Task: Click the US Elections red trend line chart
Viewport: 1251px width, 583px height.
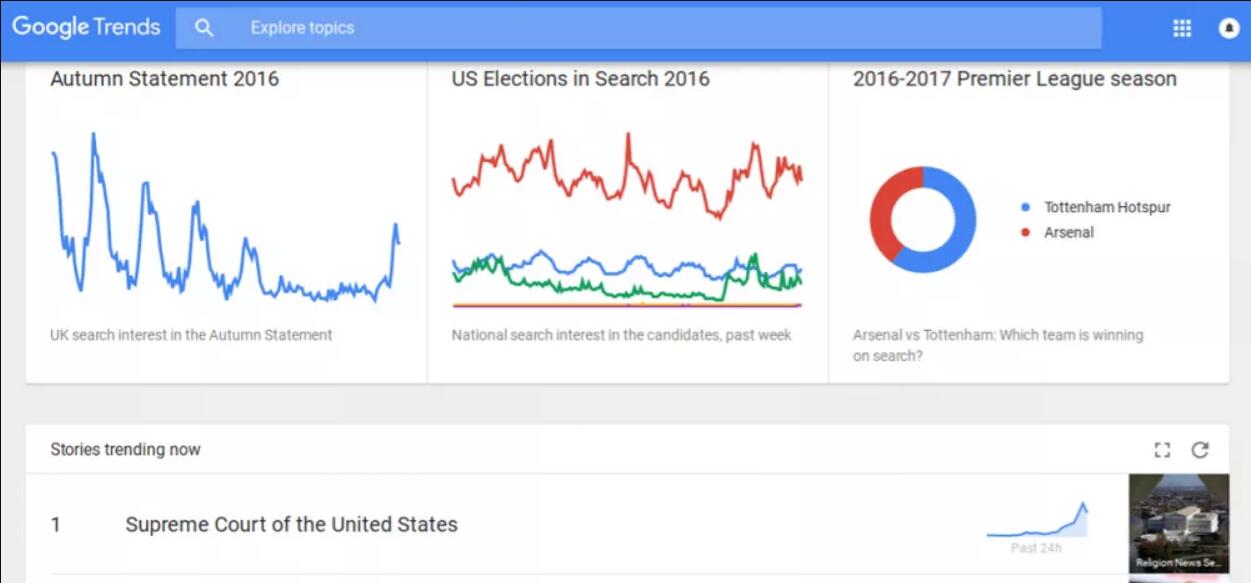Action: point(627,172)
